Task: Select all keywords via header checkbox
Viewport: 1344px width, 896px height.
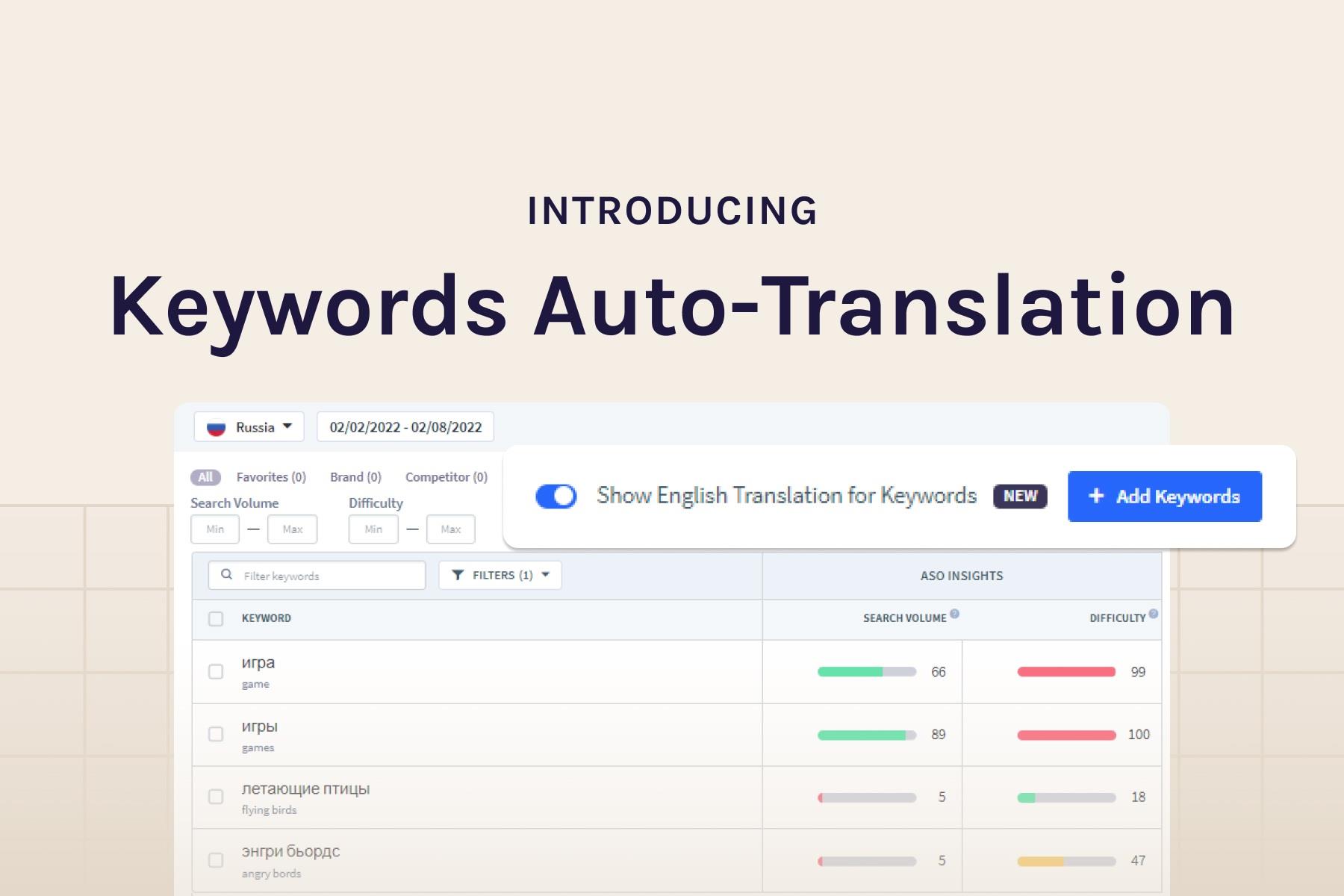Action: [217, 618]
